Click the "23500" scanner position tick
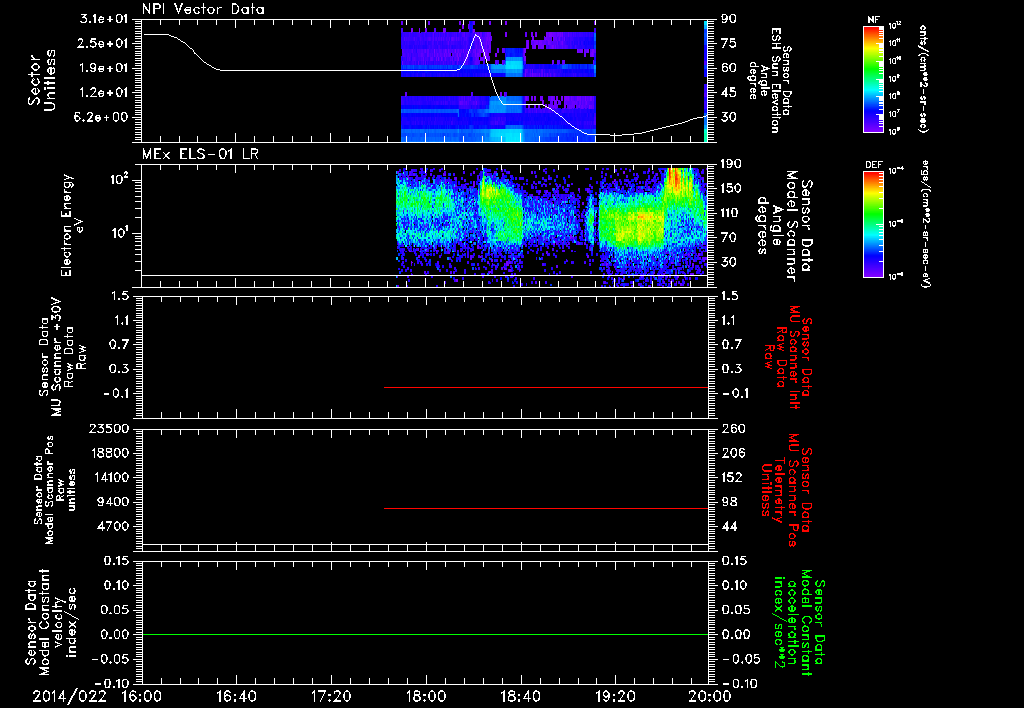This screenshot has width=1024, height=708. tap(110, 428)
